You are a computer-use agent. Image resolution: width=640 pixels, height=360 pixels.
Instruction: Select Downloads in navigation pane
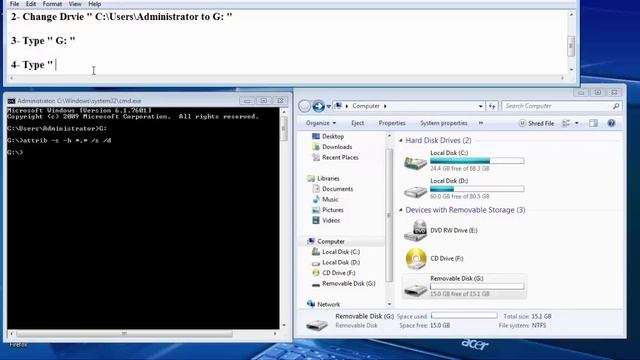point(332,147)
